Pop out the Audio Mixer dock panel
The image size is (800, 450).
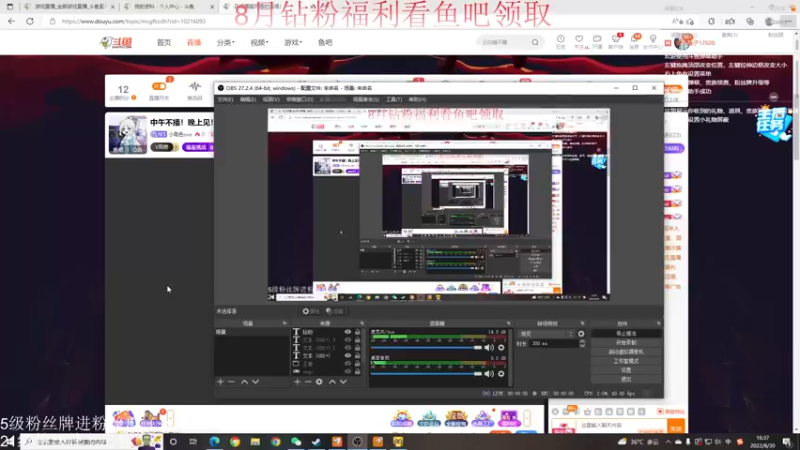[509, 323]
